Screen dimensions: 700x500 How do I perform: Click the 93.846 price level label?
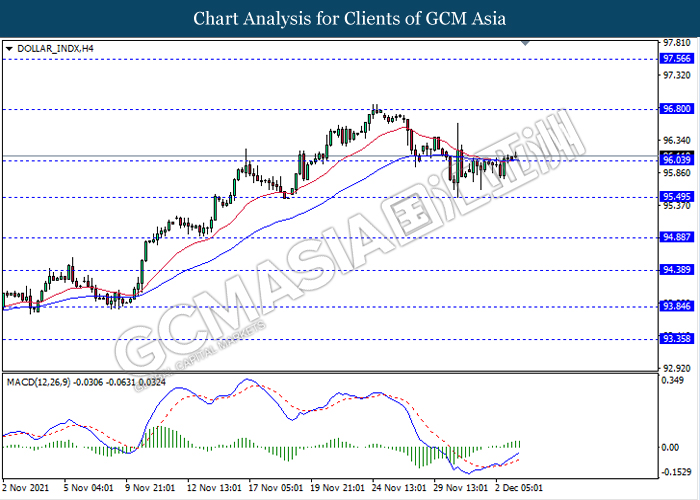click(x=677, y=306)
